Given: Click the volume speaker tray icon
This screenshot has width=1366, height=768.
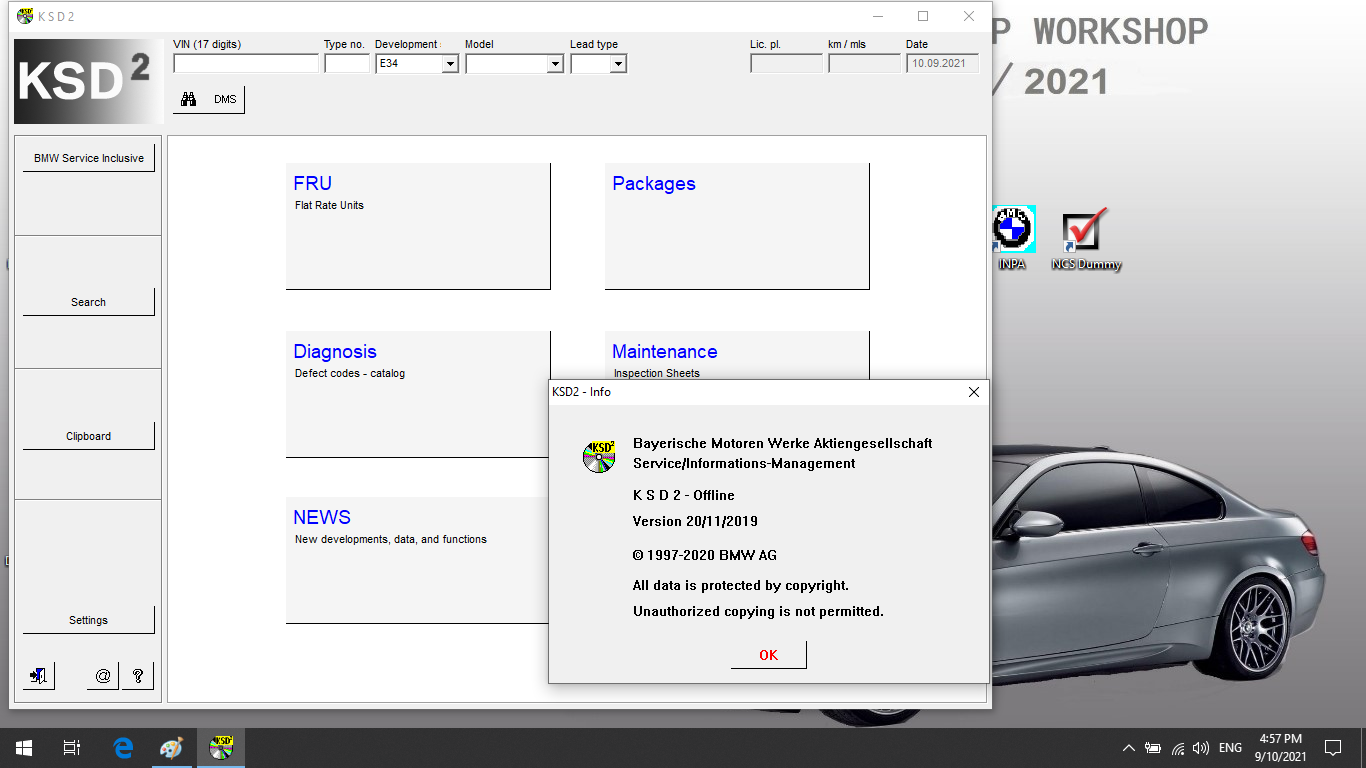Looking at the screenshot, I should [1201, 748].
